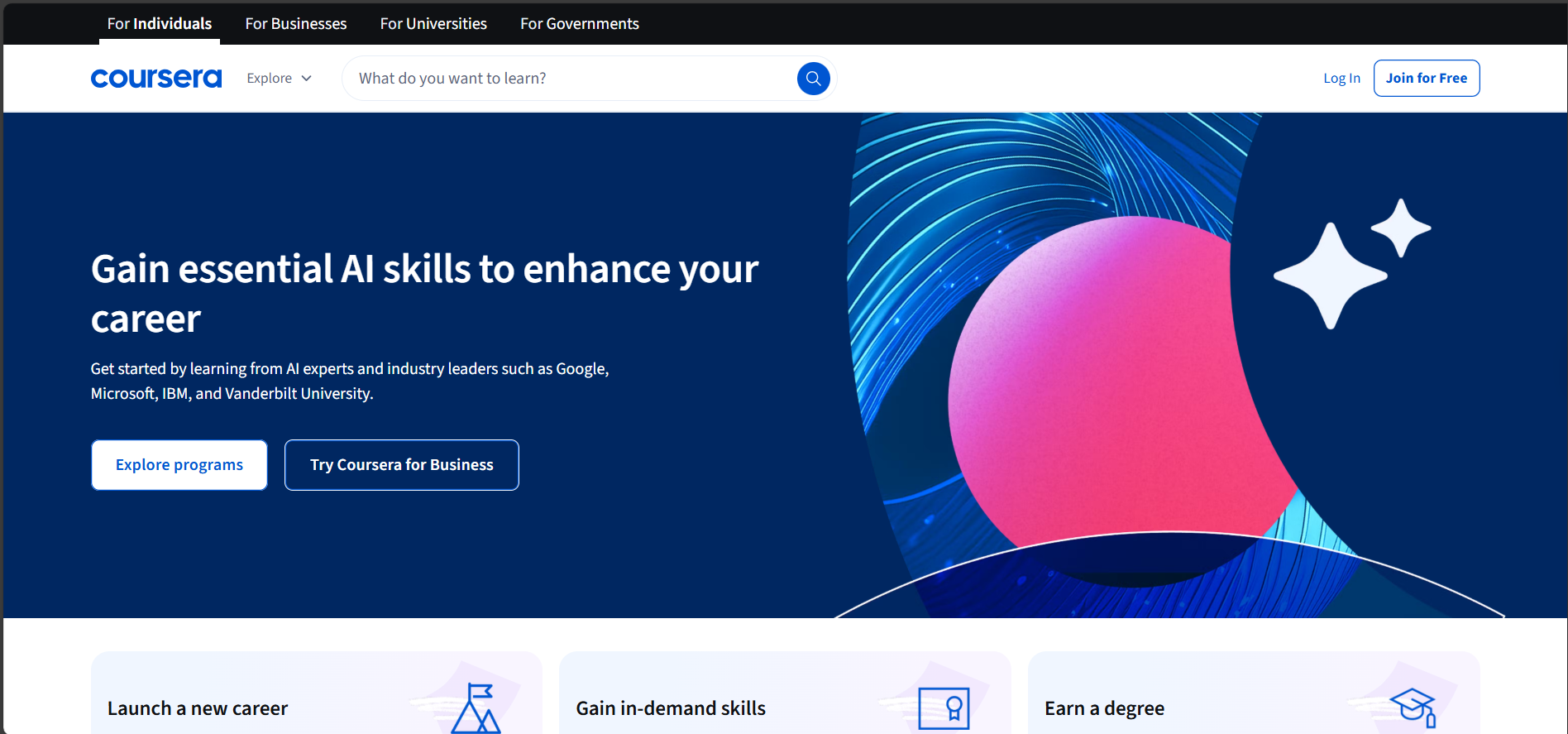Click the blue magnifying glass search icon
Screen dimensions: 1568x734
point(813,79)
